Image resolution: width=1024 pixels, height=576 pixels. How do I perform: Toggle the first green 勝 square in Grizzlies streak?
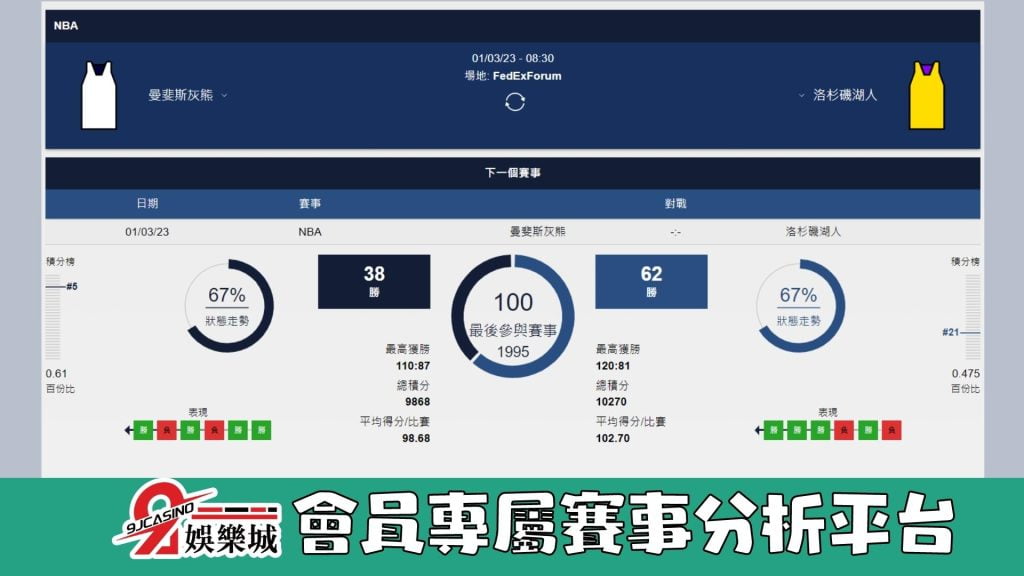[143, 430]
